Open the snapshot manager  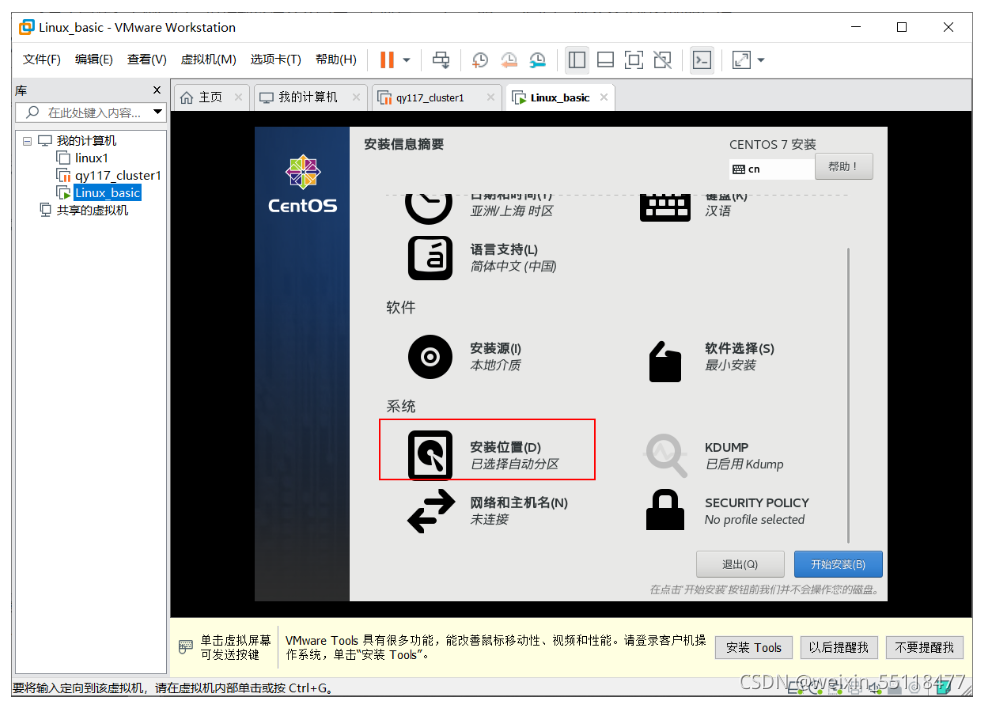click(x=537, y=60)
